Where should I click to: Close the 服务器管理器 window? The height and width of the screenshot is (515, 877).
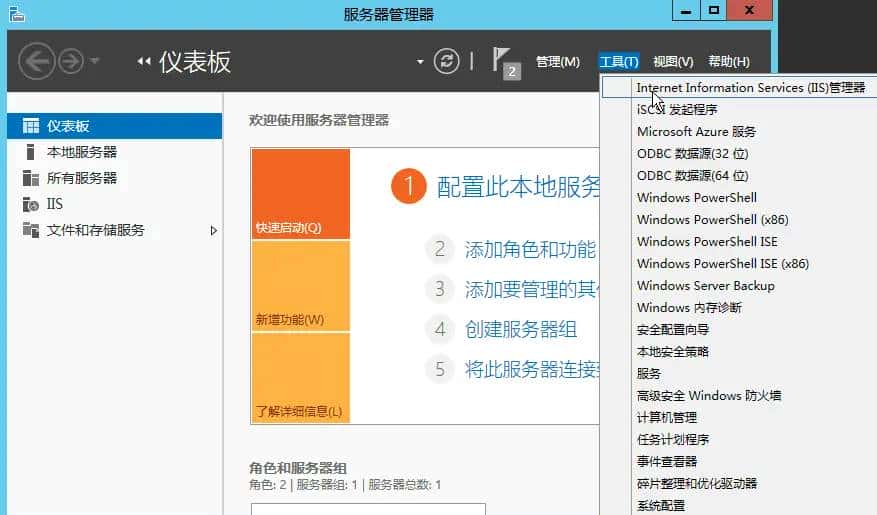749,11
